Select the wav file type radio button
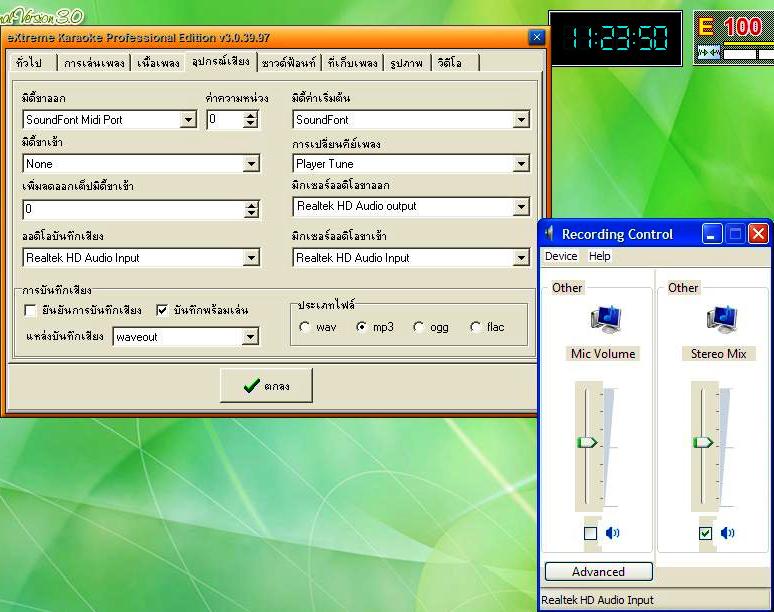The width and height of the screenshot is (774, 612). [x=305, y=327]
